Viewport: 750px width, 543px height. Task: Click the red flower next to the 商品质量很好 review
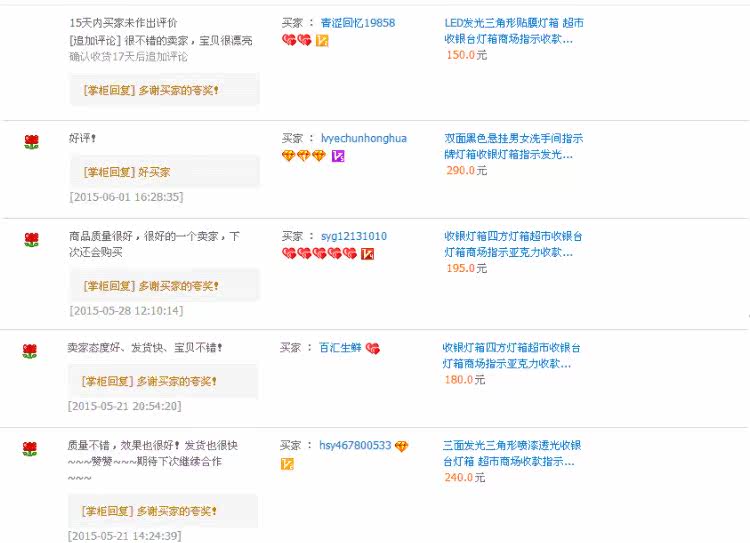coord(31,239)
